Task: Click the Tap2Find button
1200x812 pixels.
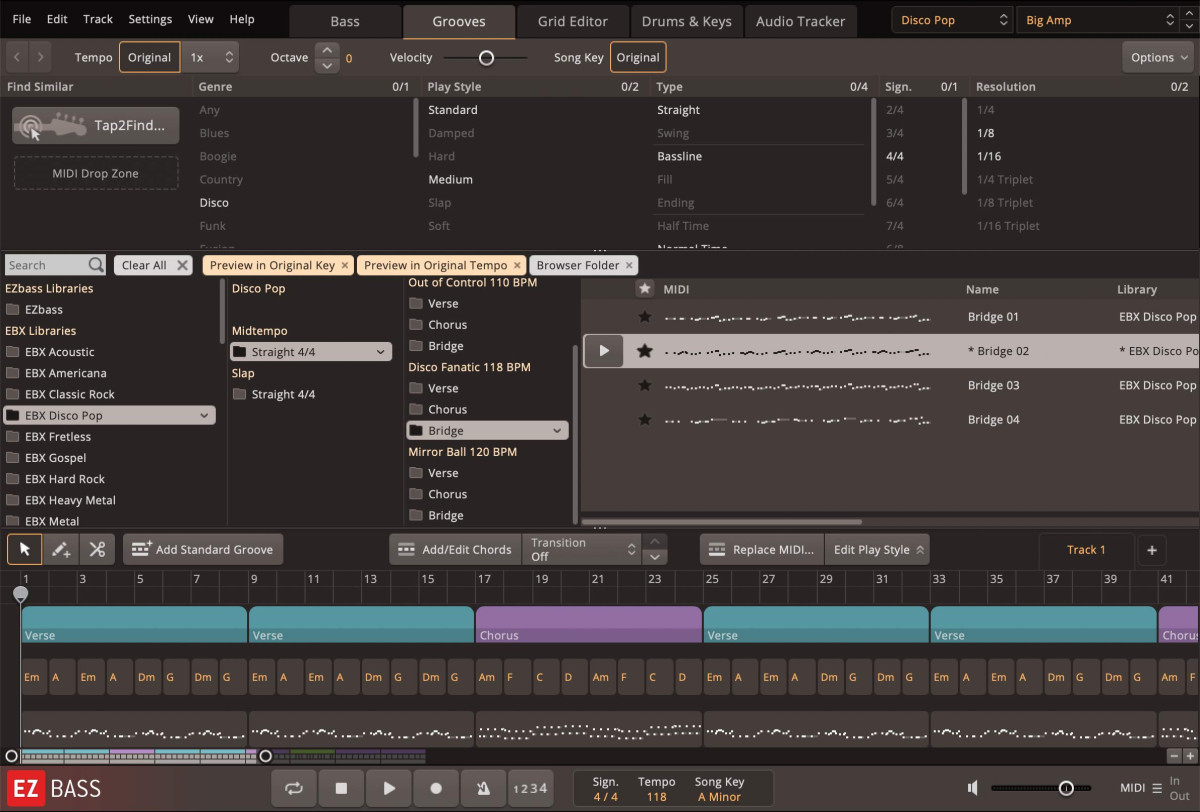Action: click(95, 125)
